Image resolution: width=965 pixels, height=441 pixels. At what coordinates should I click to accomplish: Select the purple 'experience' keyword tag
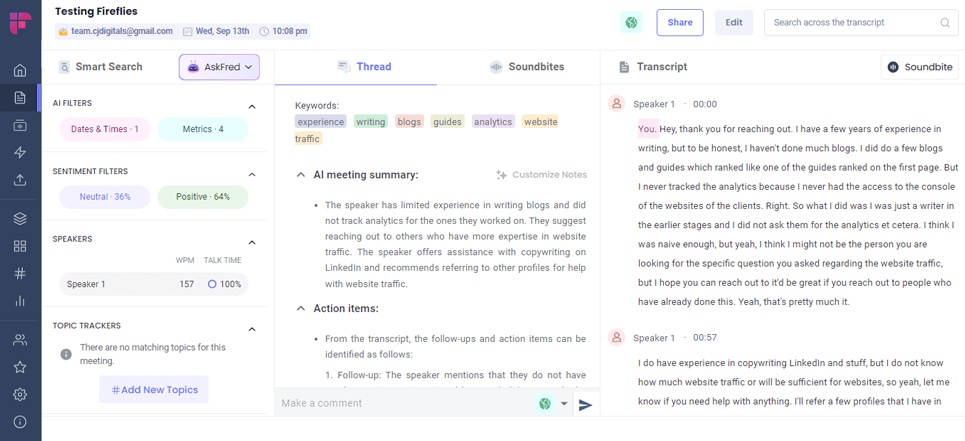point(320,122)
